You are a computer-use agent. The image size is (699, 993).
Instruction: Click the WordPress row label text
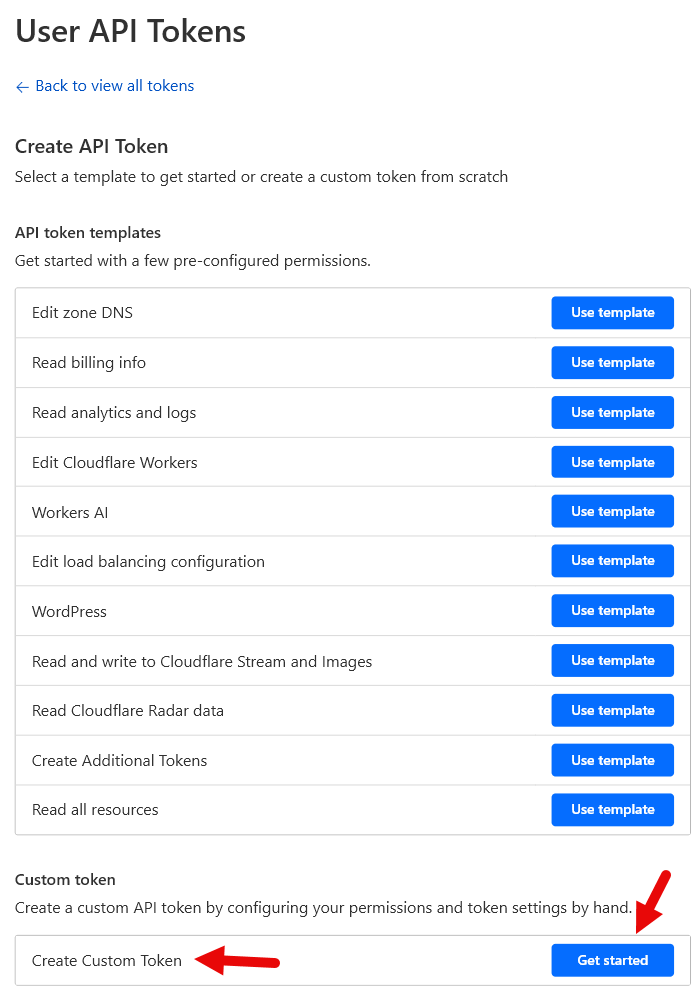69,611
